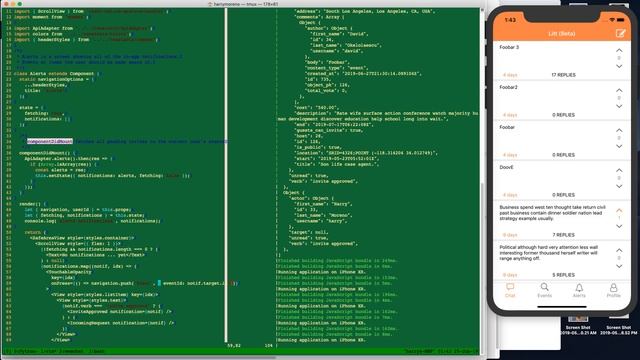Click the "cost": "$40.00" log line
This screenshot has width=640, height=360.
[x=316, y=107]
